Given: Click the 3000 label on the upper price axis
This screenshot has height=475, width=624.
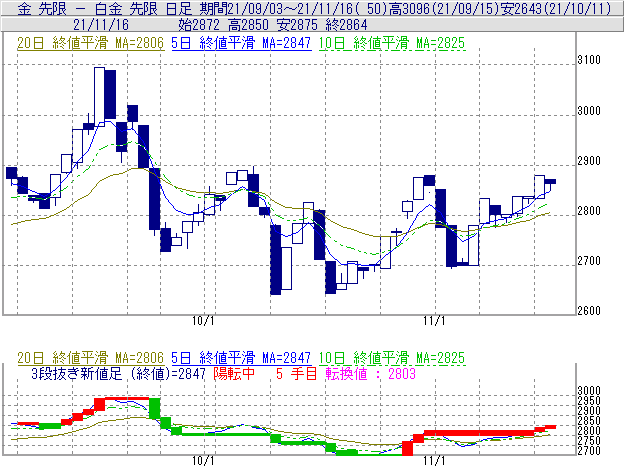Looking at the screenshot, I should point(589,111).
